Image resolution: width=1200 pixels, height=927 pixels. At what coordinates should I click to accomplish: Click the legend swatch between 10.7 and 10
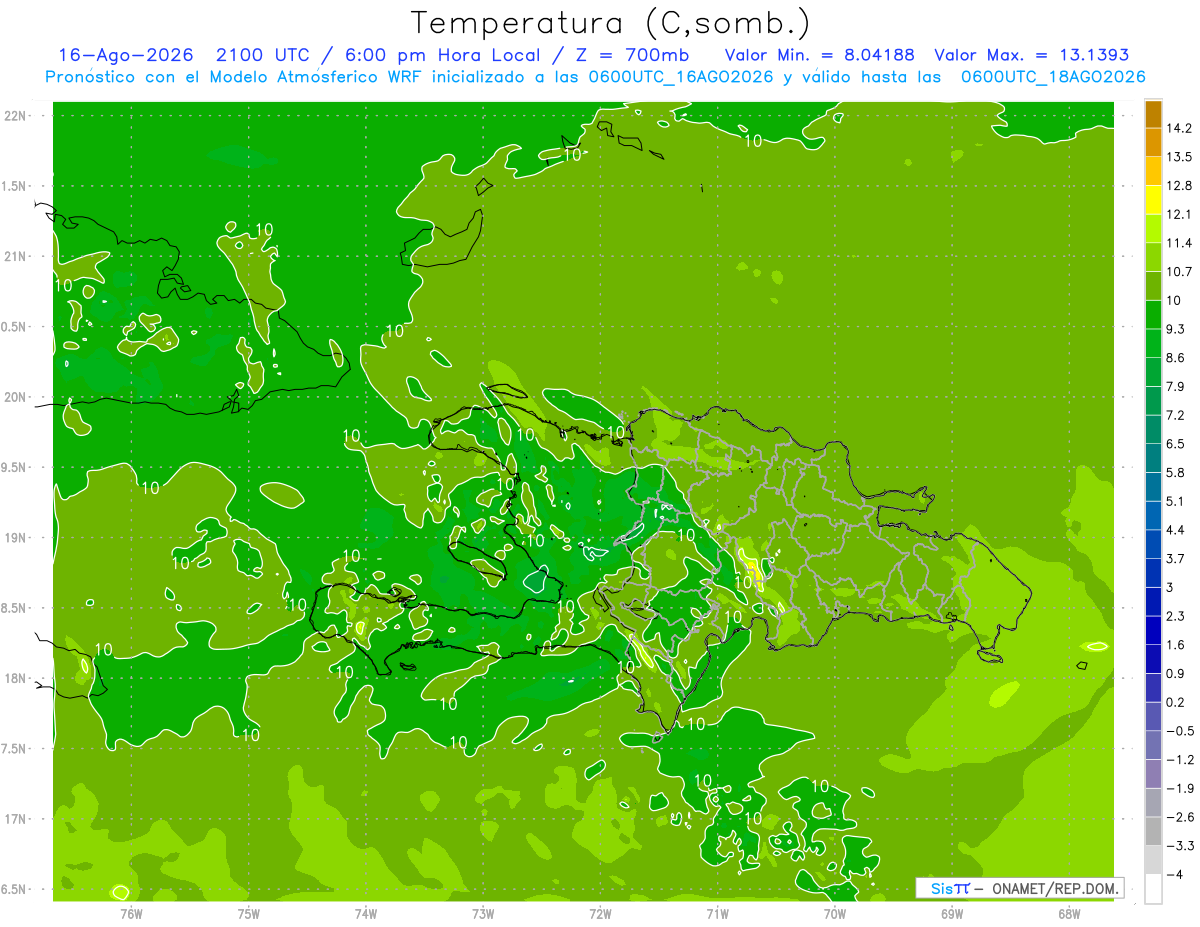tap(1153, 286)
